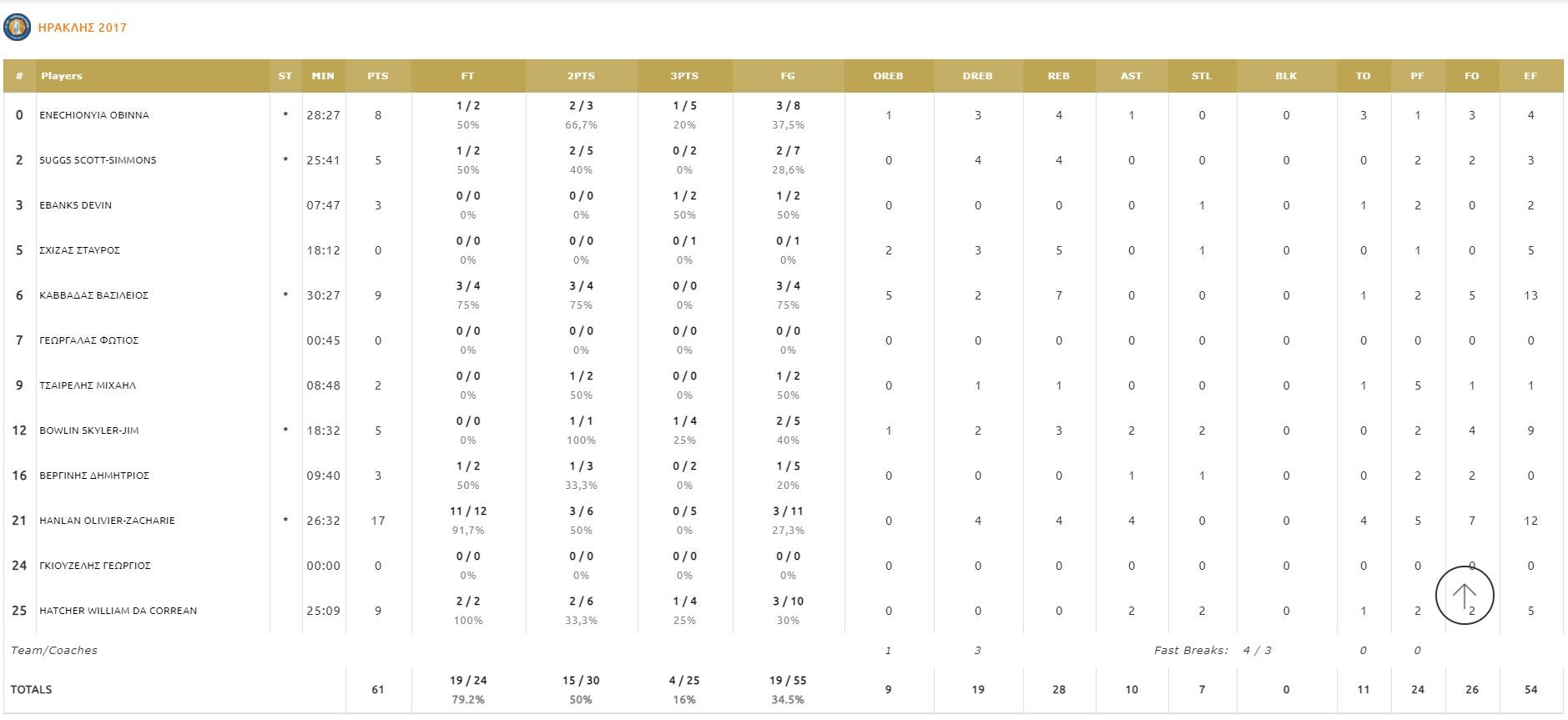Image resolution: width=1568 pixels, height=720 pixels.
Task: Open player ΚΑΒΒΑΔΑΣ ΒΑΣΙΛΕΙΟΣ
Action: click(93, 295)
